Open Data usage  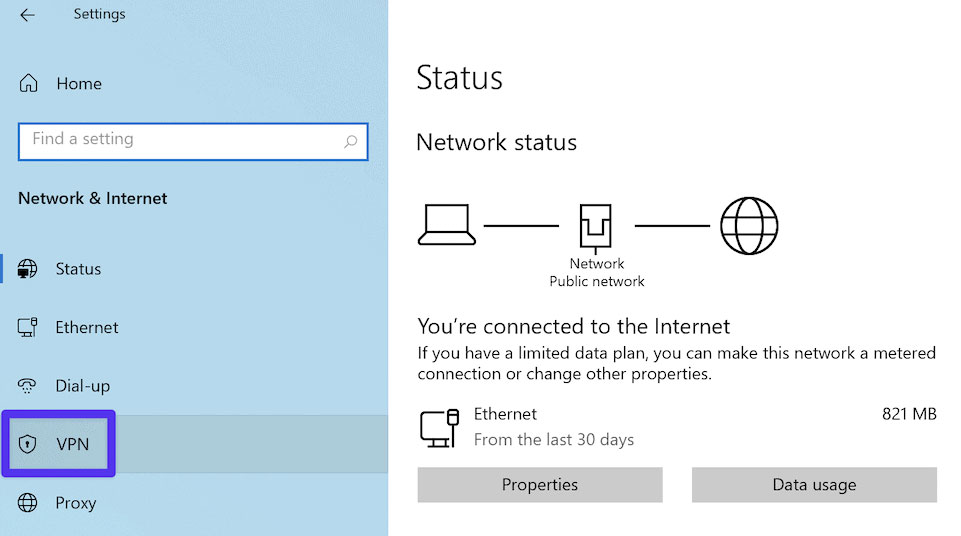click(814, 485)
